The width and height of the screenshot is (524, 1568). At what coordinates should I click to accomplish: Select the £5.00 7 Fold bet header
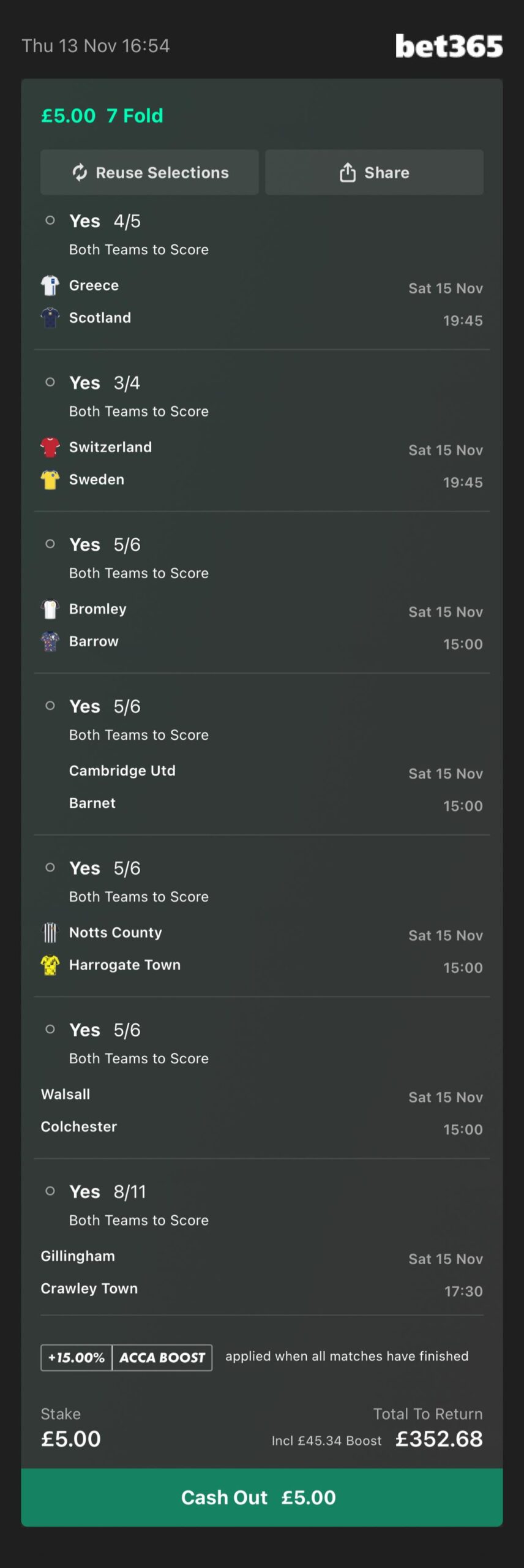tap(102, 116)
